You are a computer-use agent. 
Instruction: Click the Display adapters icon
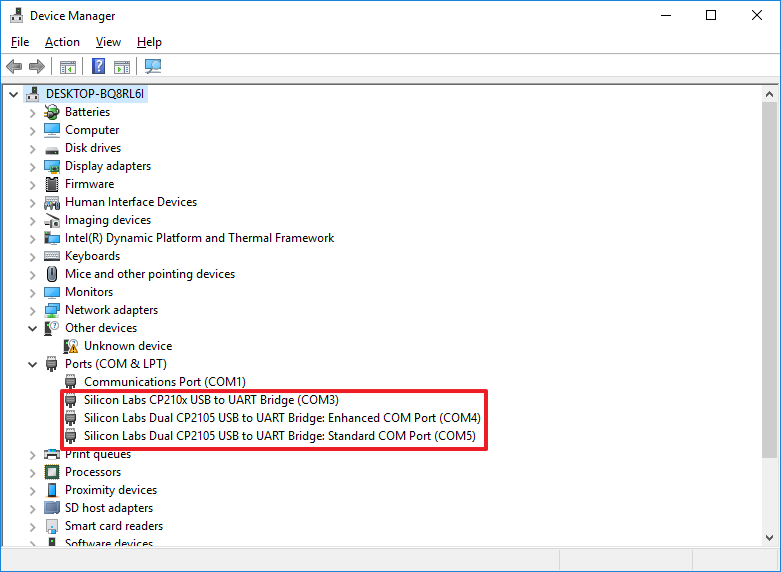tap(52, 166)
